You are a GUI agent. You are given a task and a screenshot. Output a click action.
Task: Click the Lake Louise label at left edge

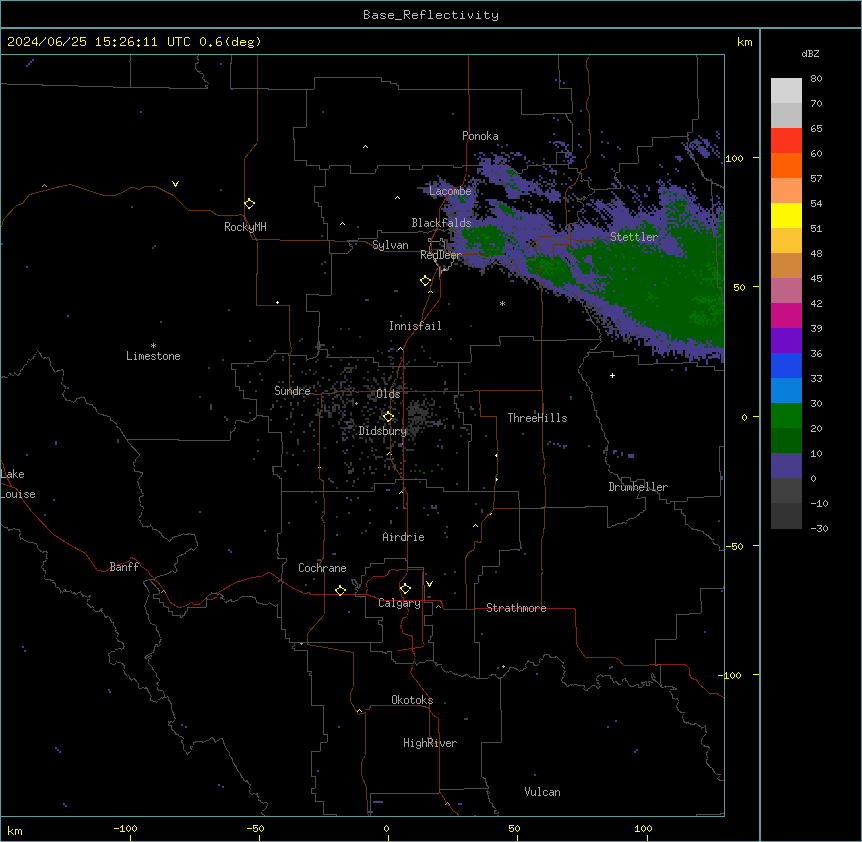point(18,484)
